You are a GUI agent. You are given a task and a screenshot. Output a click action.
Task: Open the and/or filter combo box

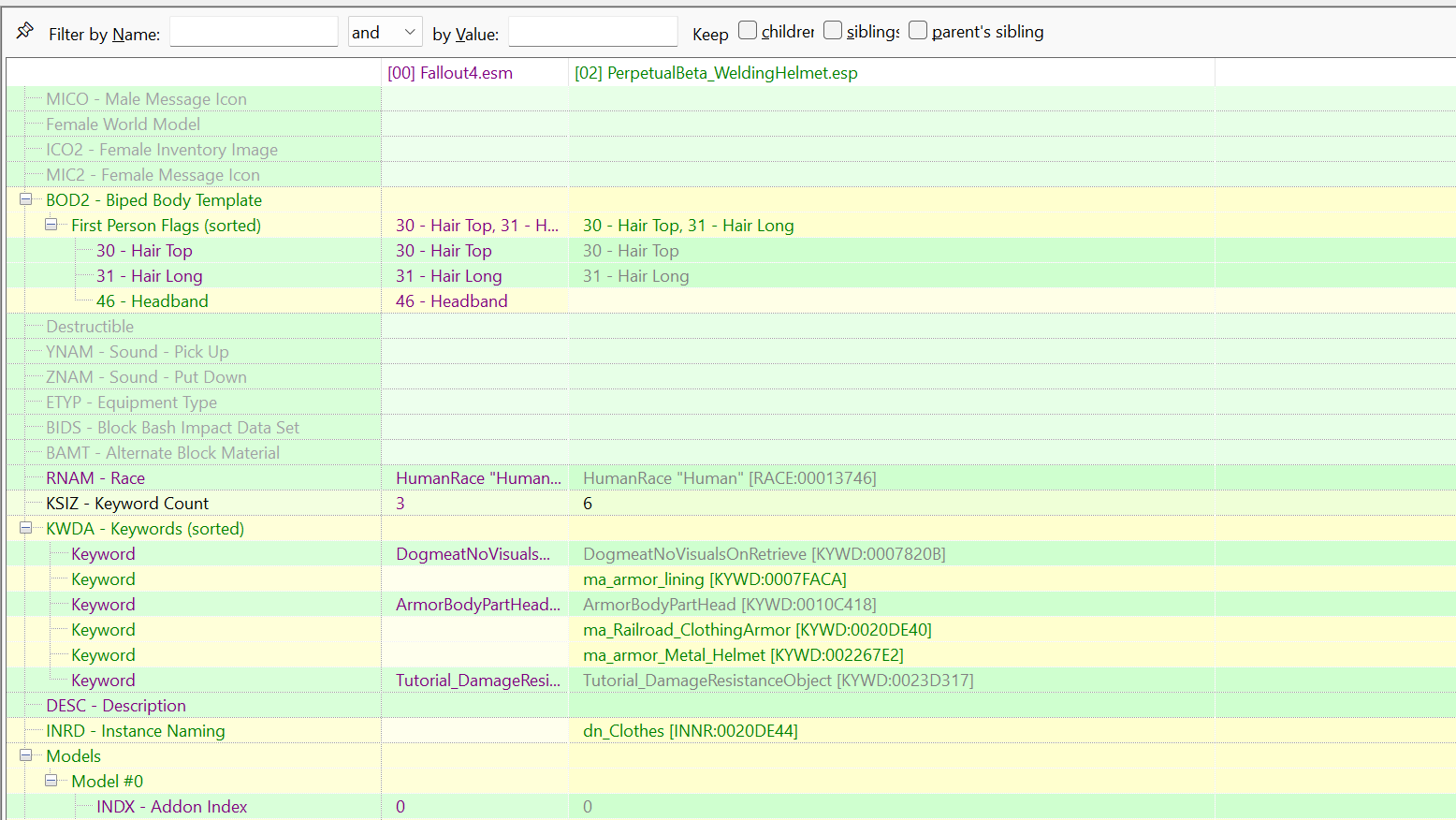[x=385, y=32]
